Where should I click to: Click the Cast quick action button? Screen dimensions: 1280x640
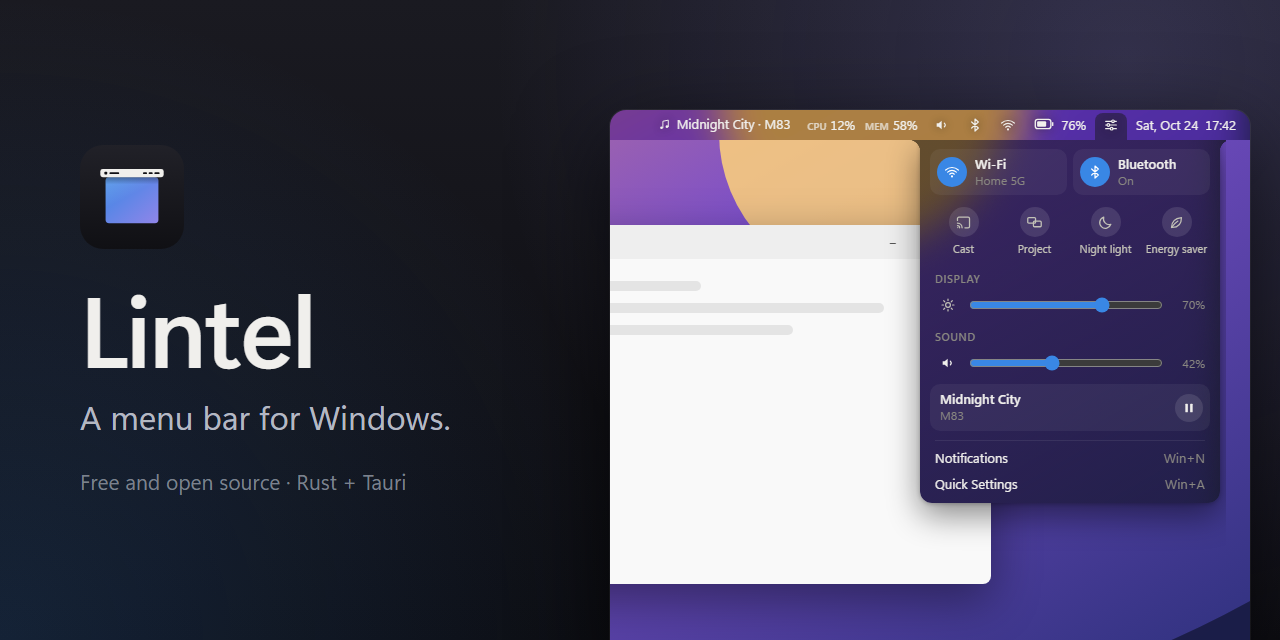point(963,223)
